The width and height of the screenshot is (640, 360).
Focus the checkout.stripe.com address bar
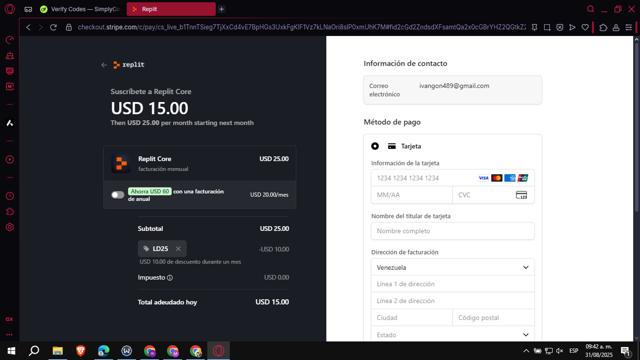(x=301, y=27)
